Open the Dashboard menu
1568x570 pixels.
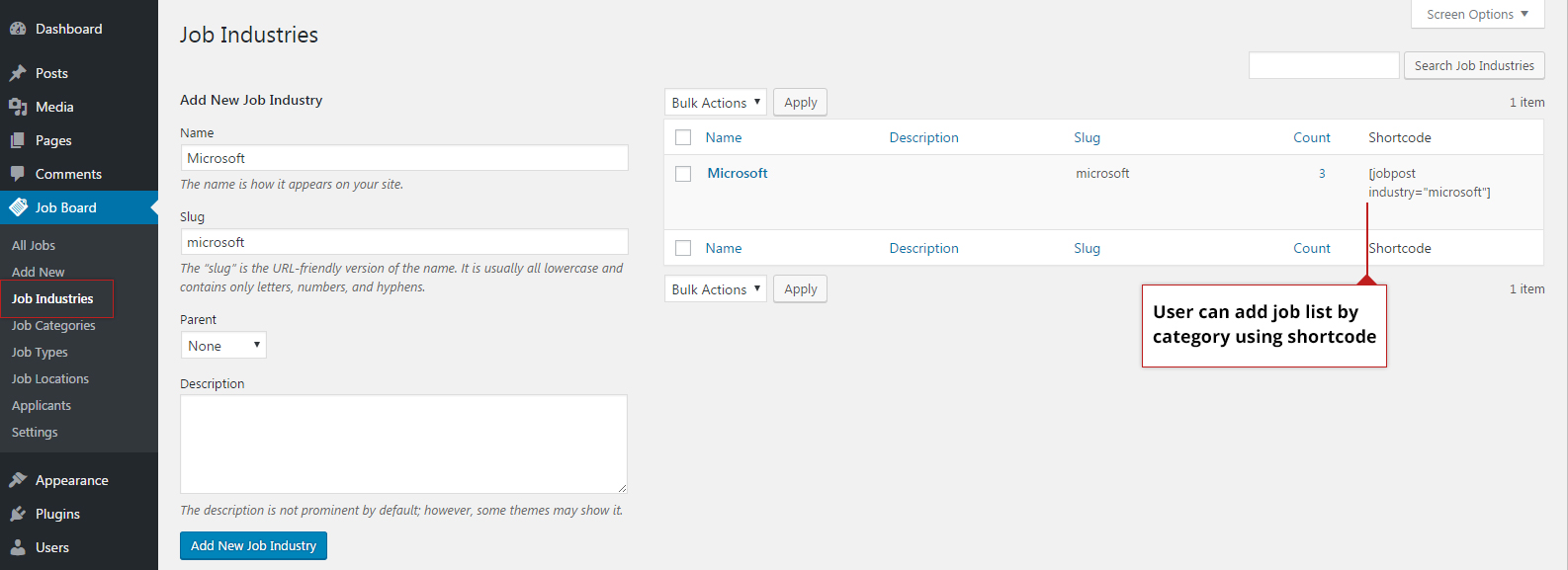(79, 29)
